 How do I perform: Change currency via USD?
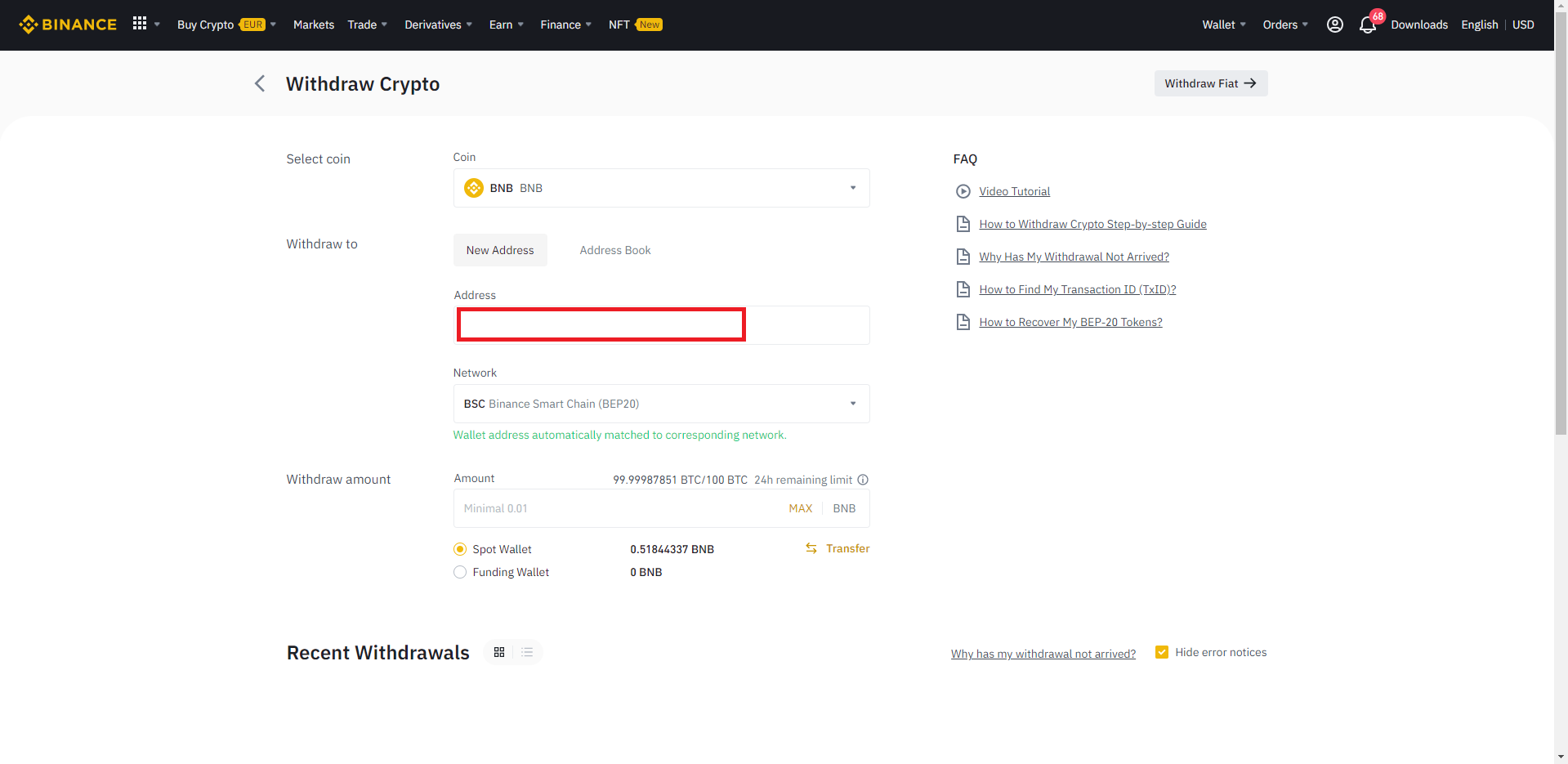(1523, 25)
